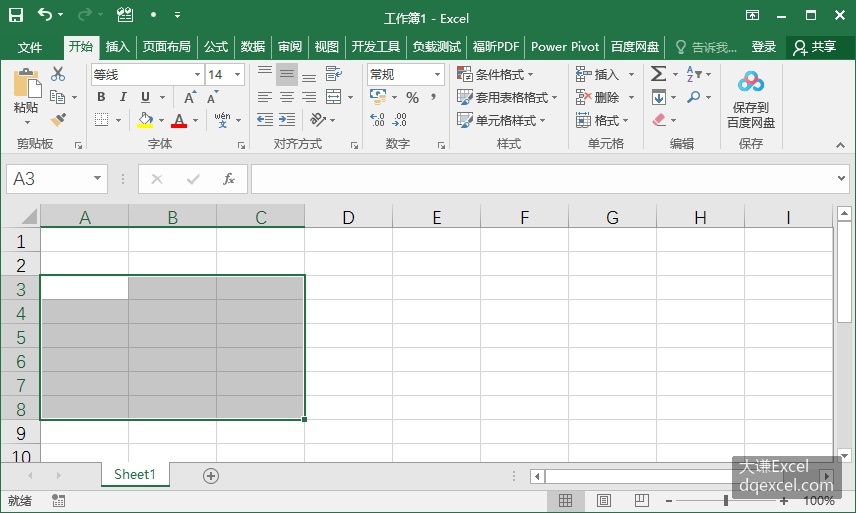Screen dimensions: 856x513
Task: Apply cell borders icon
Action: (102, 120)
